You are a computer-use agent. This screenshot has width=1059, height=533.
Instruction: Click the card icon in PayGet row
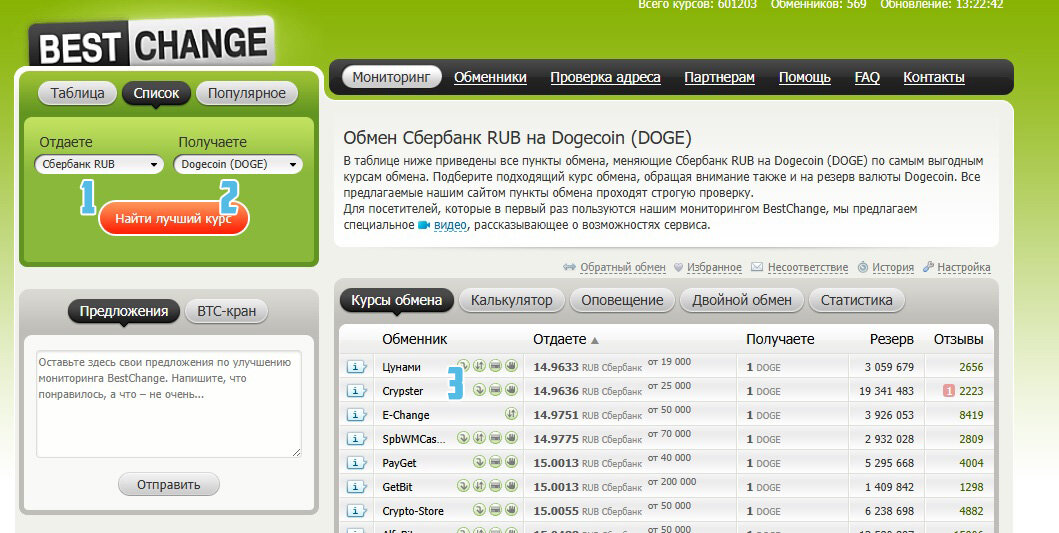coord(495,461)
